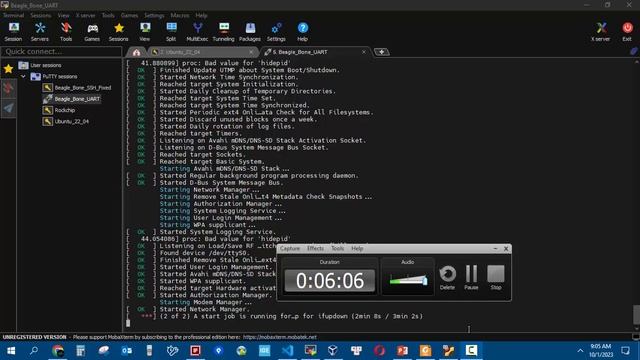The image size is (640, 360).
Task: Open the View toolbar icon
Action: (x=144, y=32)
